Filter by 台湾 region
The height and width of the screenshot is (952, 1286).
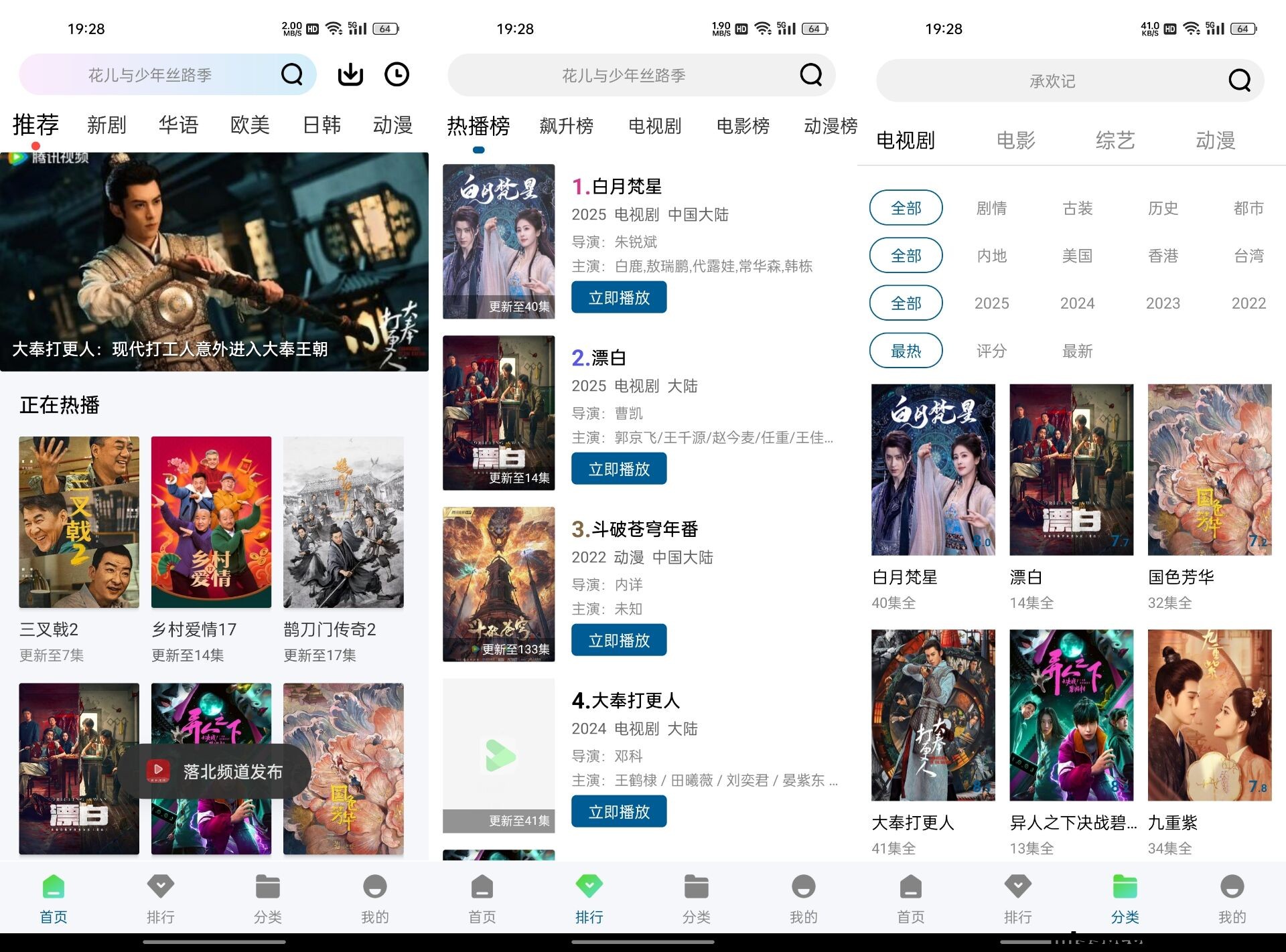tap(1248, 256)
